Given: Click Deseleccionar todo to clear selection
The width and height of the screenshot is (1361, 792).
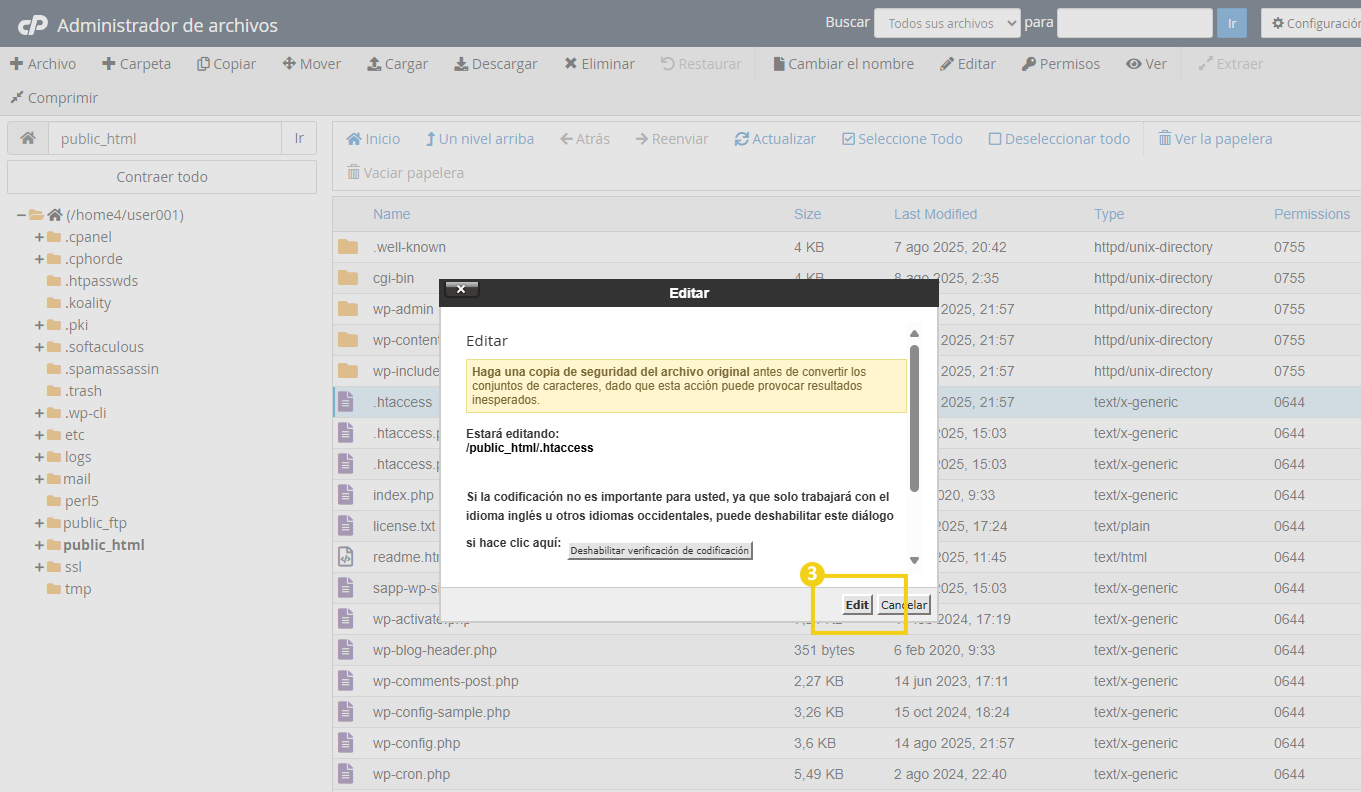Looking at the screenshot, I should point(1059,138).
